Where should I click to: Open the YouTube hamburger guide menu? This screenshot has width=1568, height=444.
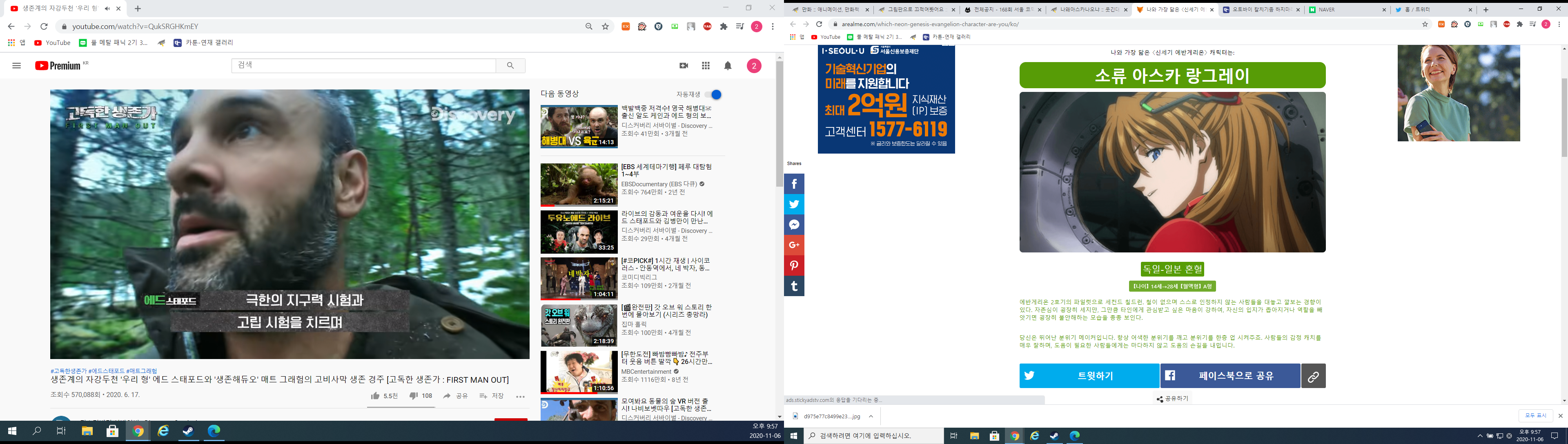pos(16,66)
